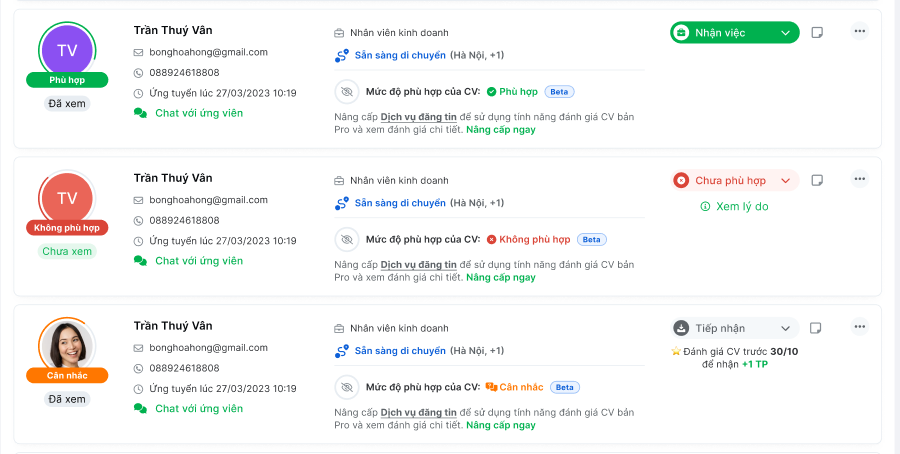Open Chat với ứng viên in Cân nhắc card
This screenshot has width=900, height=454.
pyautogui.click(x=199, y=409)
